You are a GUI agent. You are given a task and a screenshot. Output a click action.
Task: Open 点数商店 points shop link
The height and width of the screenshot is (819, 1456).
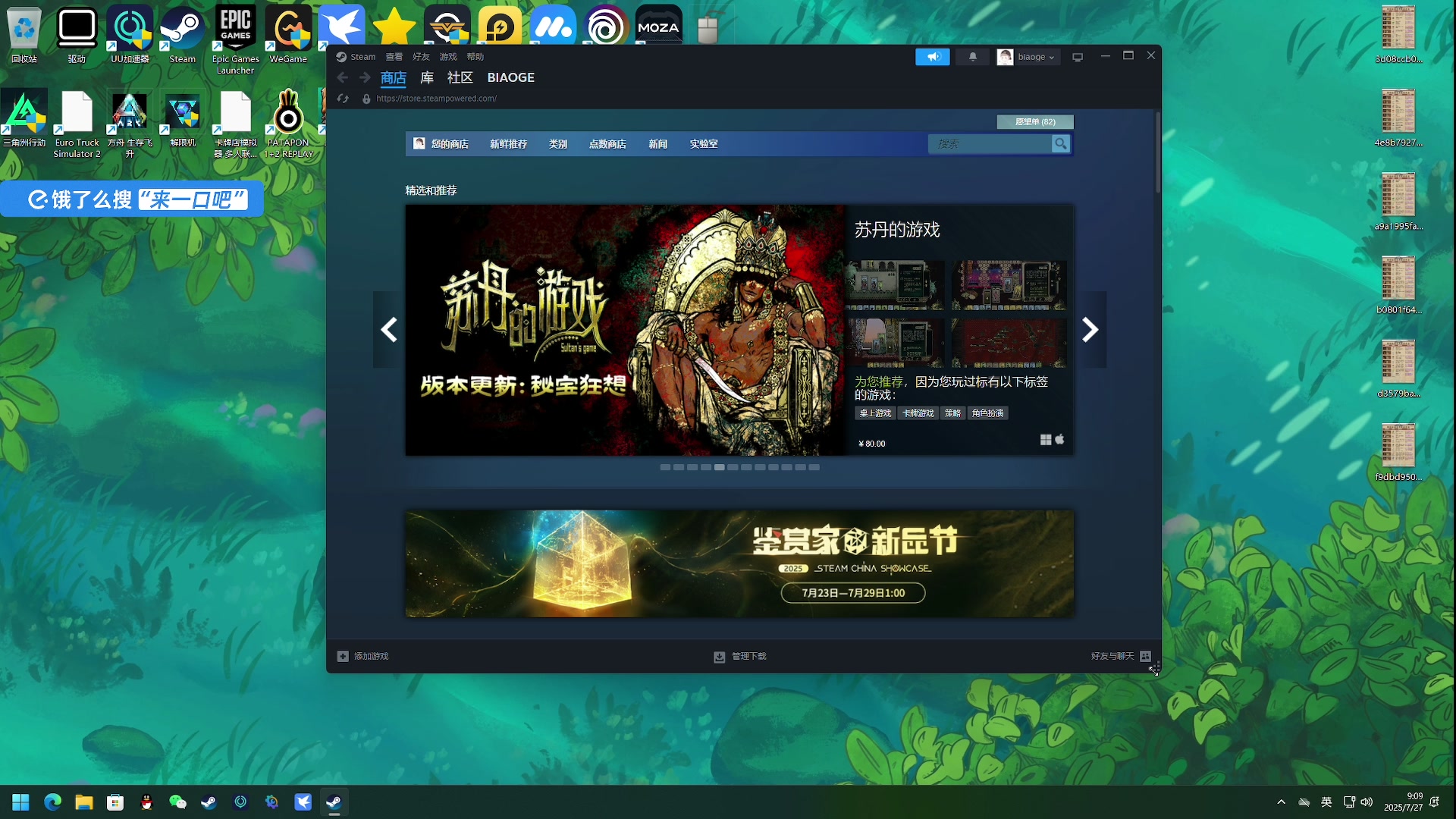tap(607, 144)
